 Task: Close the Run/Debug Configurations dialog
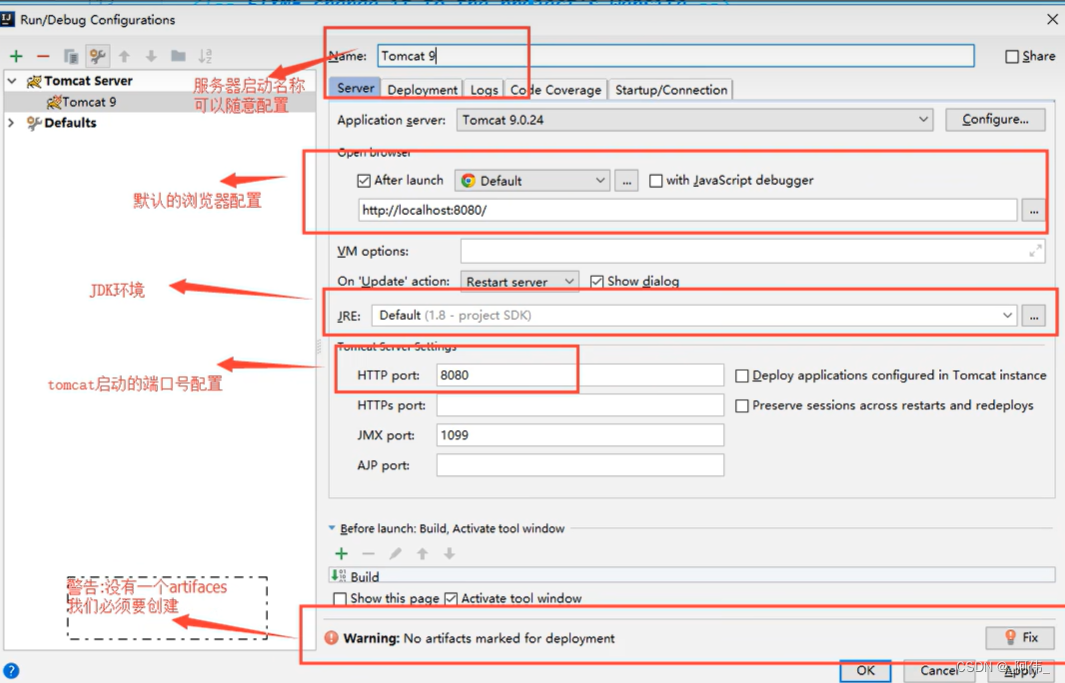pos(1052,20)
